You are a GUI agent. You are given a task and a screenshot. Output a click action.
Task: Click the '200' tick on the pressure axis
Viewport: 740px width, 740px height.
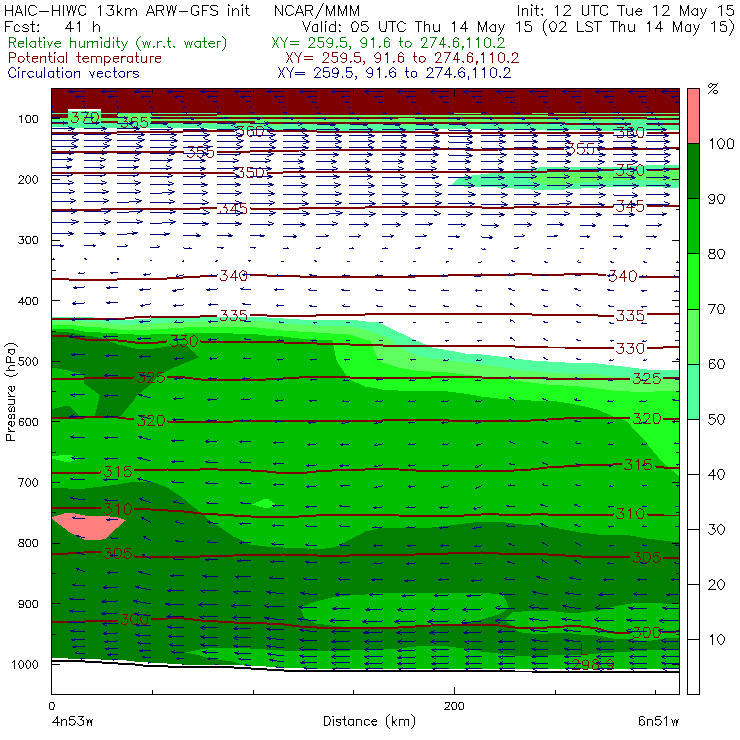point(28,179)
